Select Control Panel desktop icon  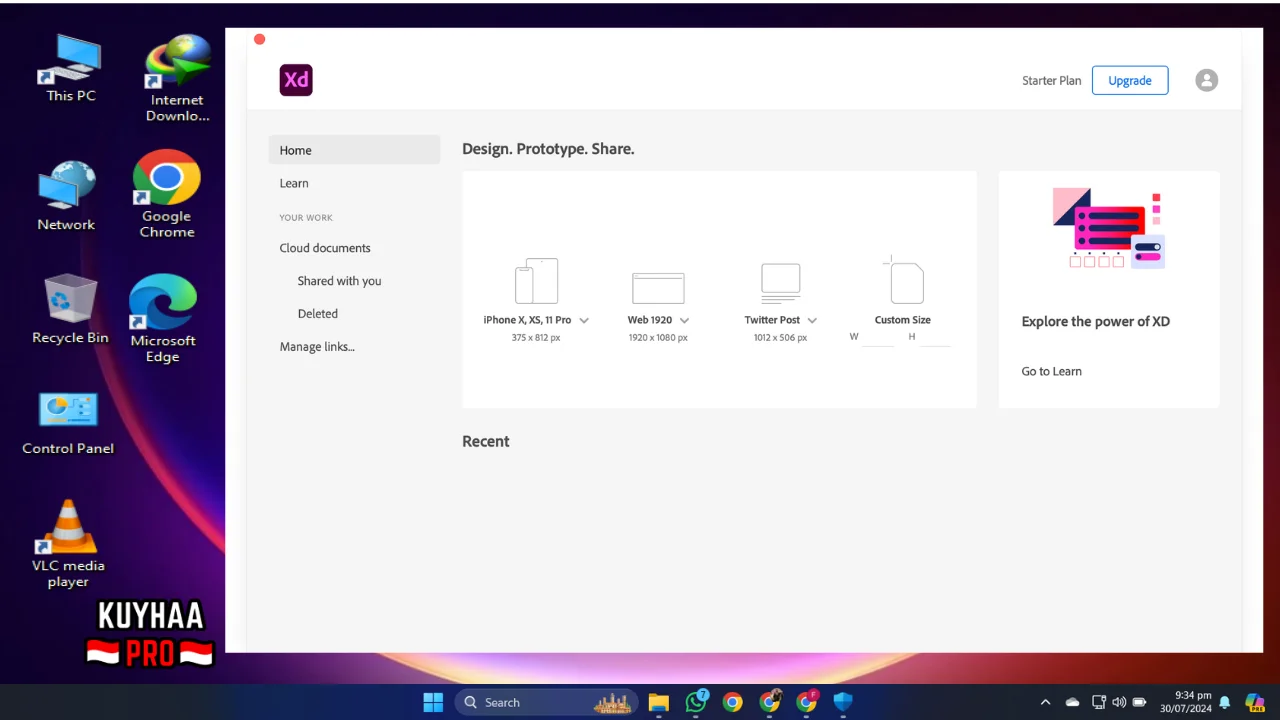tap(68, 423)
